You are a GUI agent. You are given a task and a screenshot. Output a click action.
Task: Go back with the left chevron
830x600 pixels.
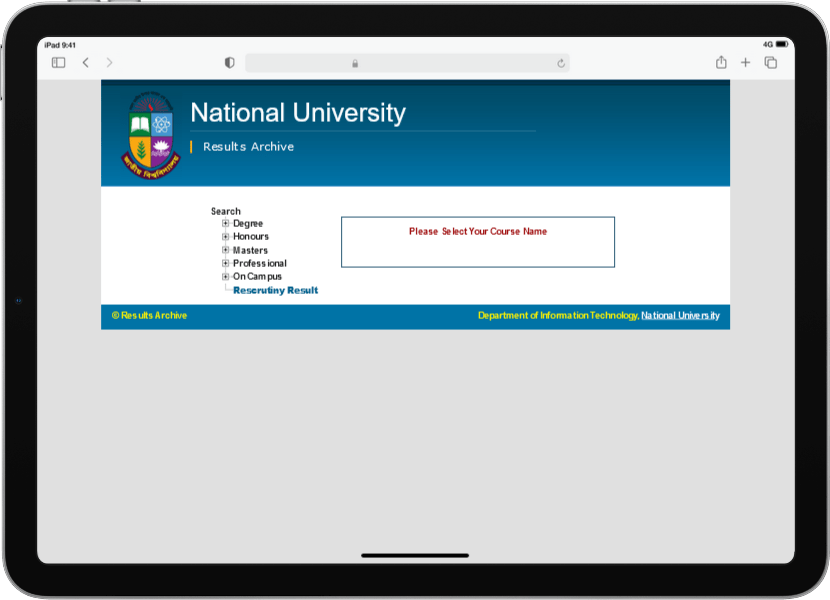click(86, 62)
